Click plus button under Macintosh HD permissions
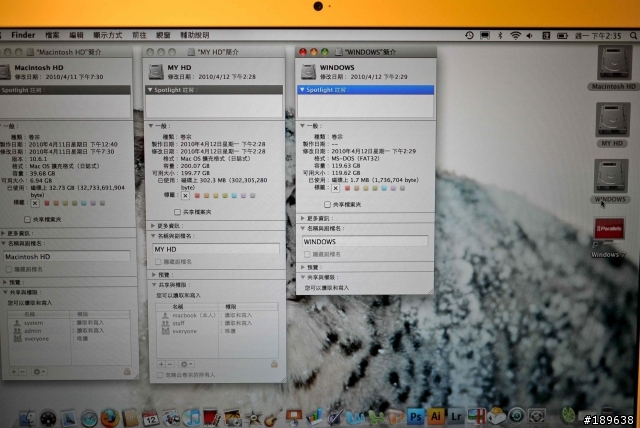This screenshot has width=640, height=428. coord(14,372)
